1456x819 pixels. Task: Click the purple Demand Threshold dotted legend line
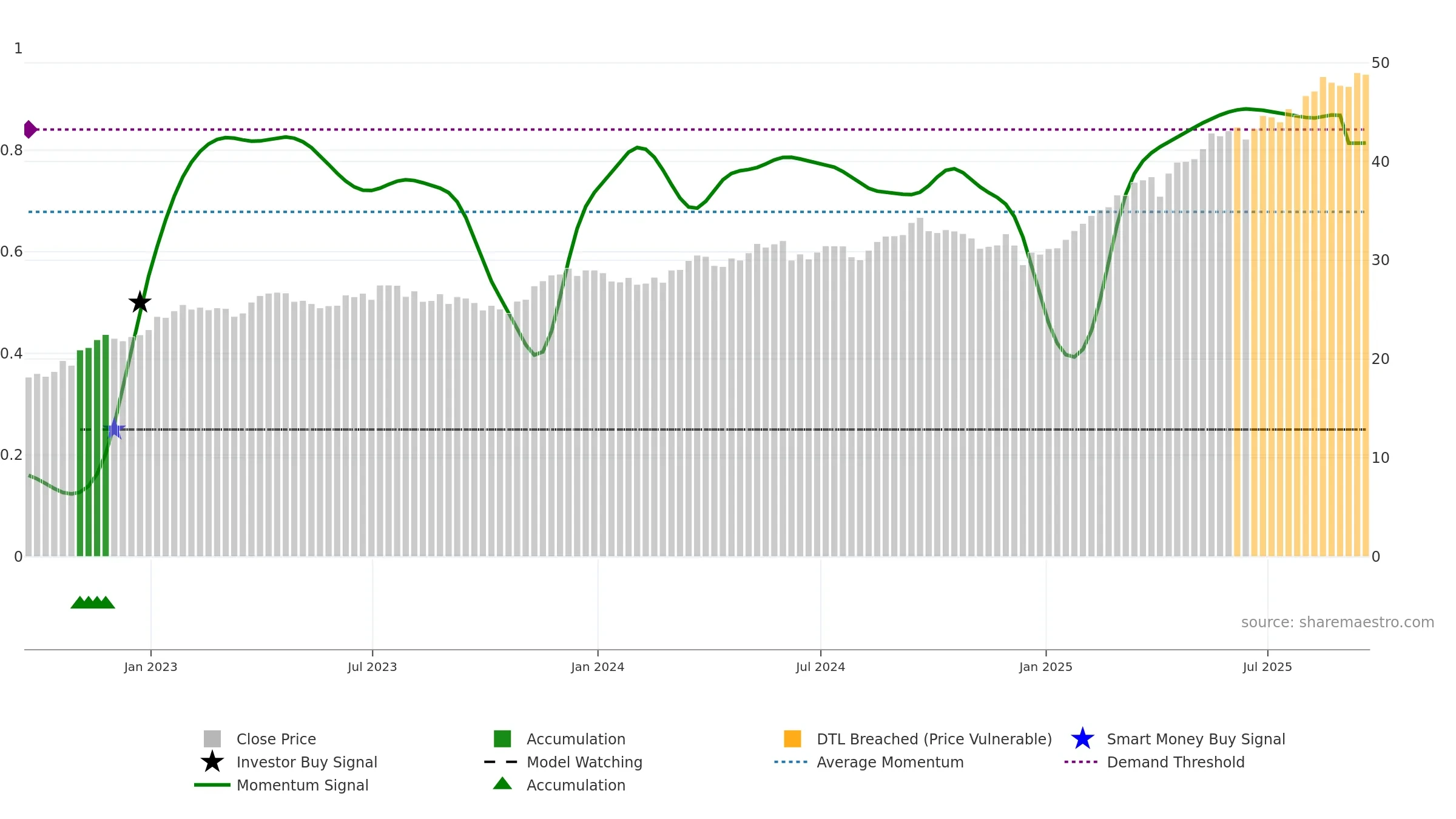coord(1081,762)
